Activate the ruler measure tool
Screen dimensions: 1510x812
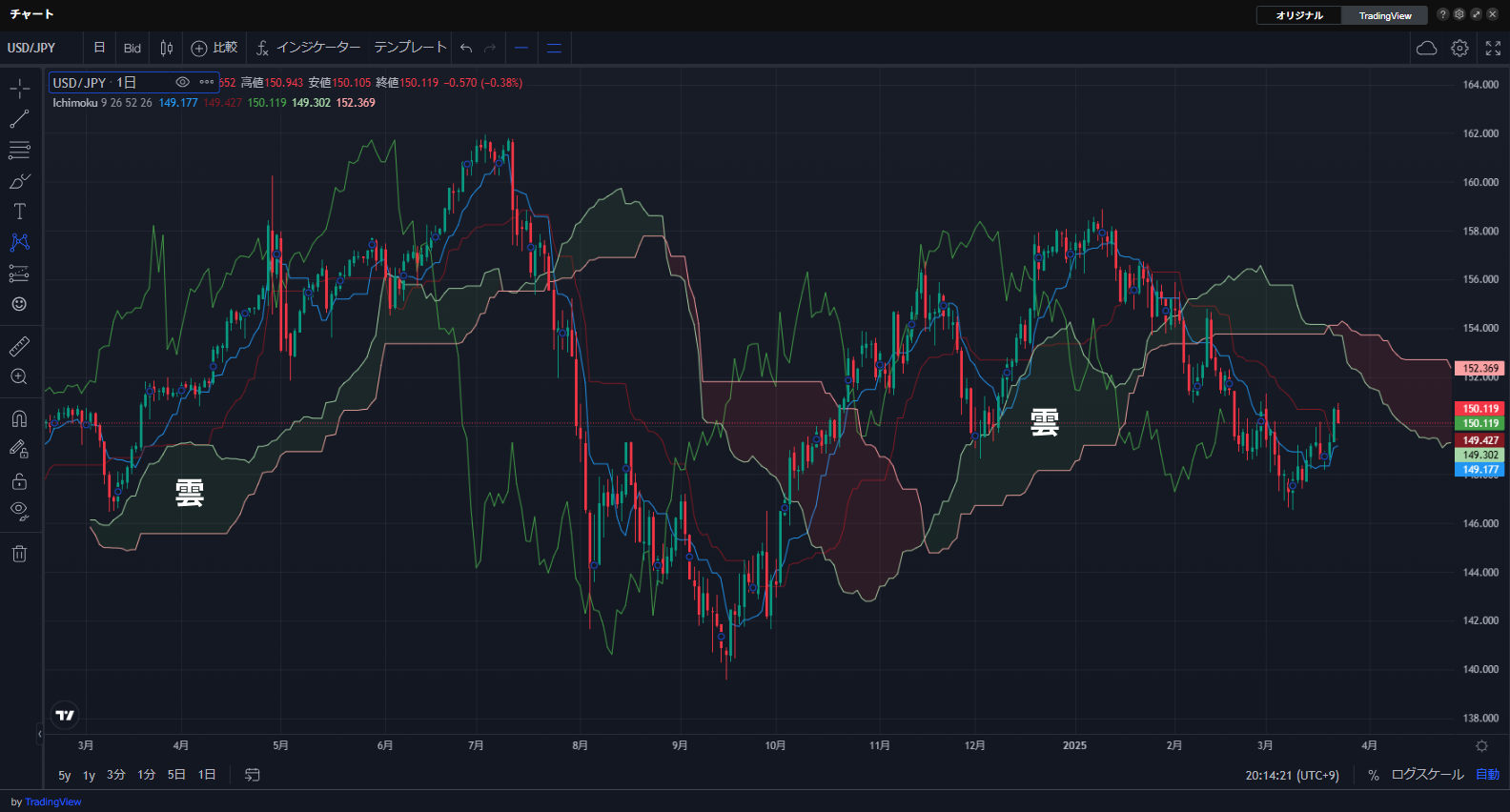[19, 346]
